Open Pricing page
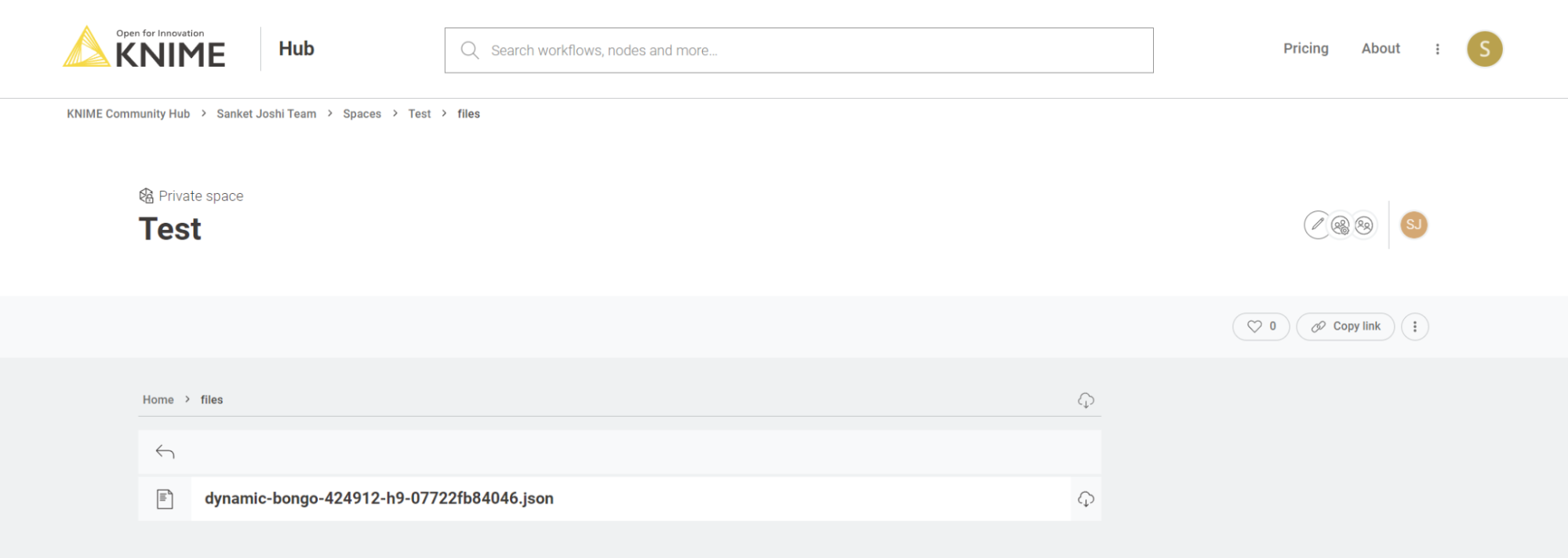The height and width of the screenshot is (558, 1568). coord(1305,49)
